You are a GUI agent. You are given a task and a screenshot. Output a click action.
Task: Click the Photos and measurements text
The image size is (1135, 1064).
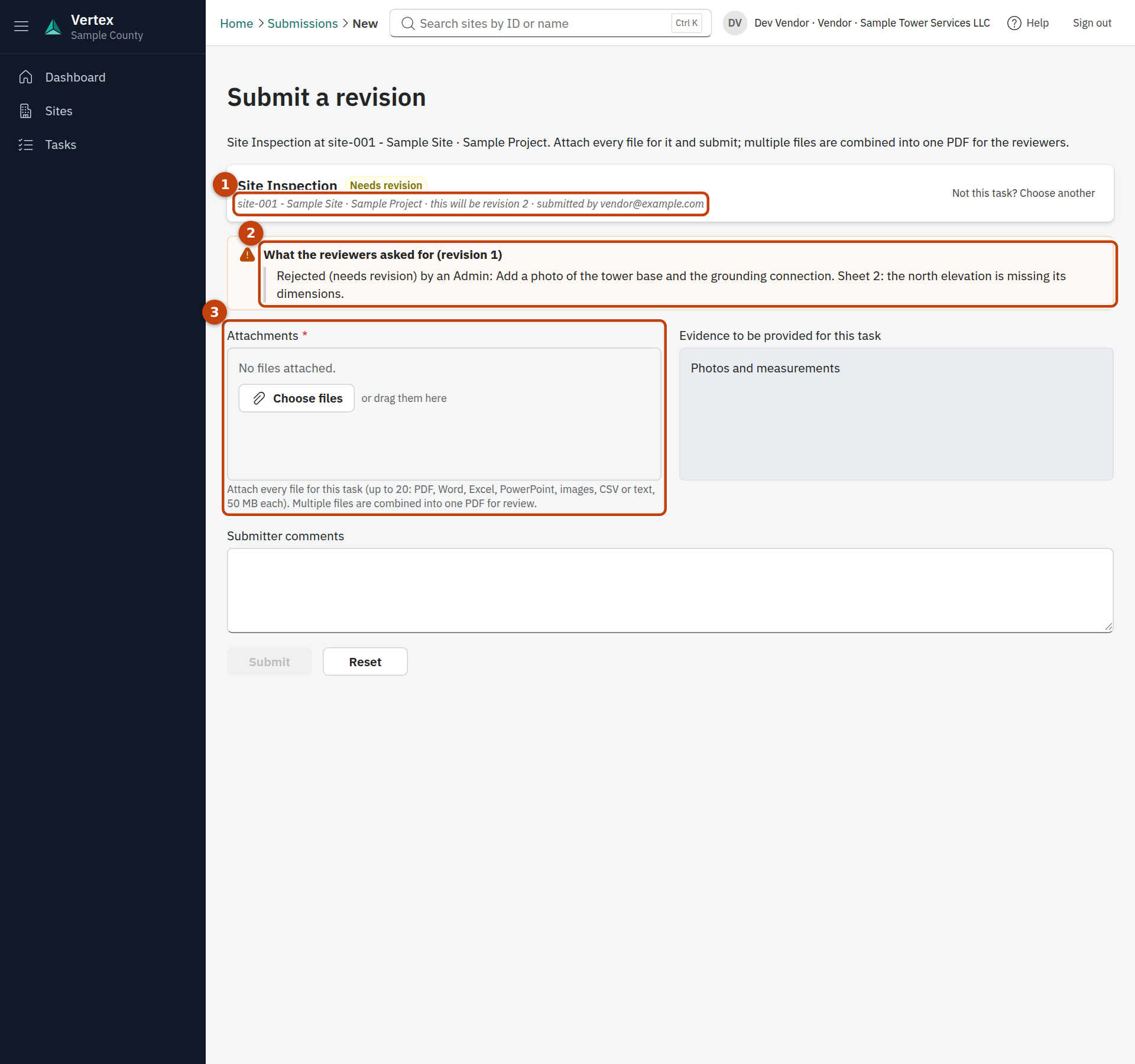click(765, 368)
